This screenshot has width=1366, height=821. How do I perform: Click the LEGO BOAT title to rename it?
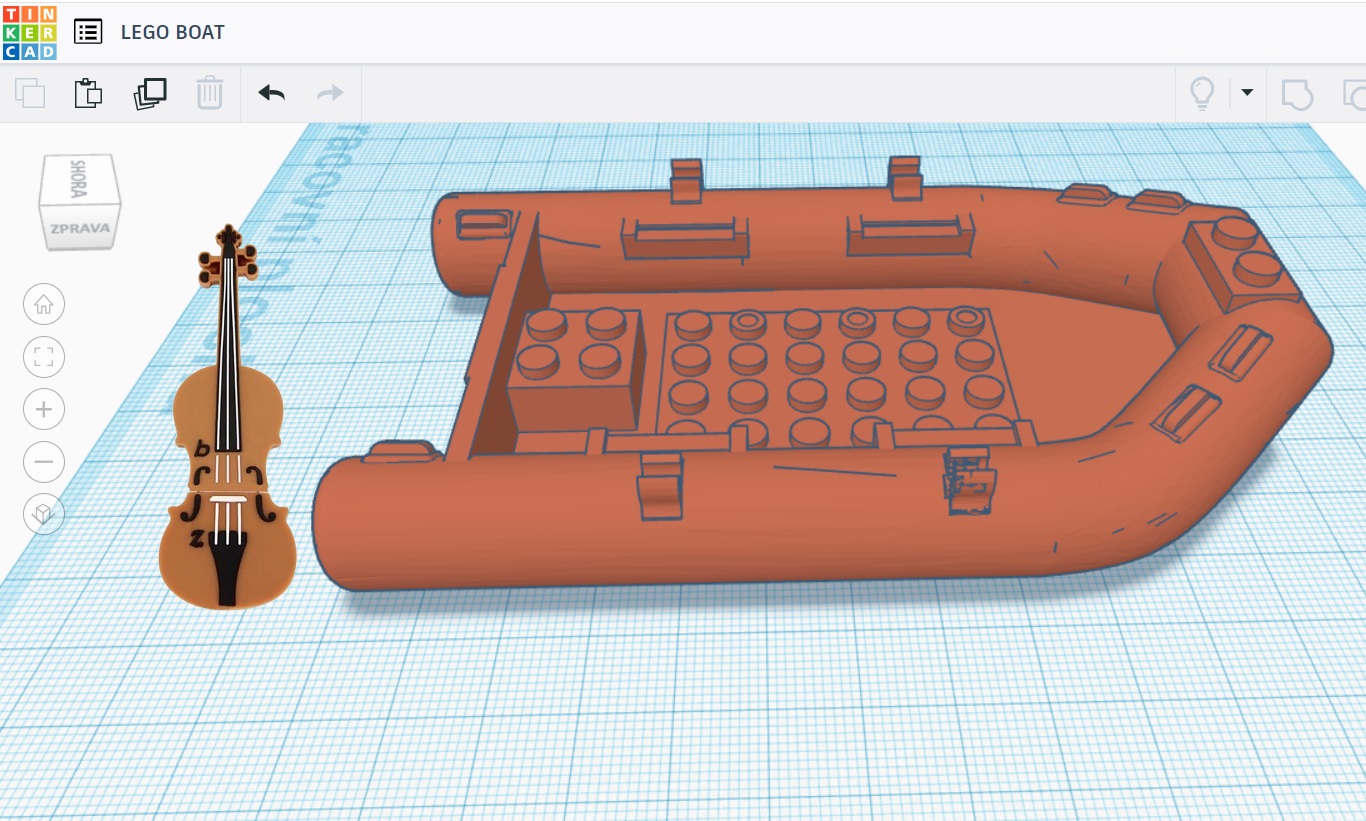172,31
